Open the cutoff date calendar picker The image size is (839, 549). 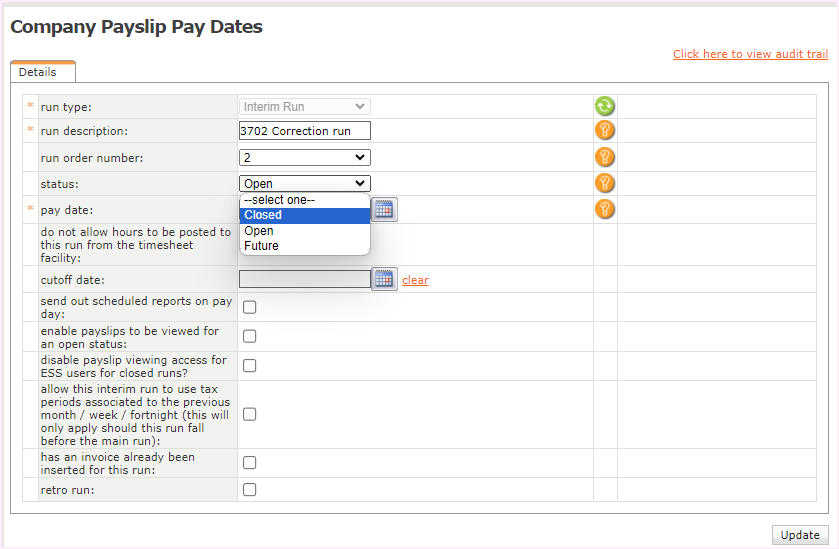[x=384, y=280]
